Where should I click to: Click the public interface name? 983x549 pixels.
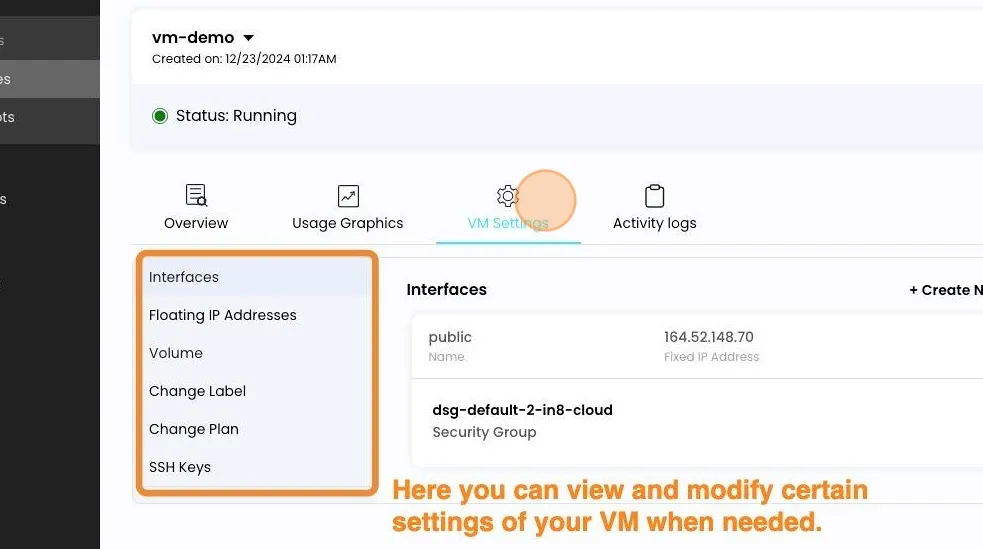[x=449, y=337]
